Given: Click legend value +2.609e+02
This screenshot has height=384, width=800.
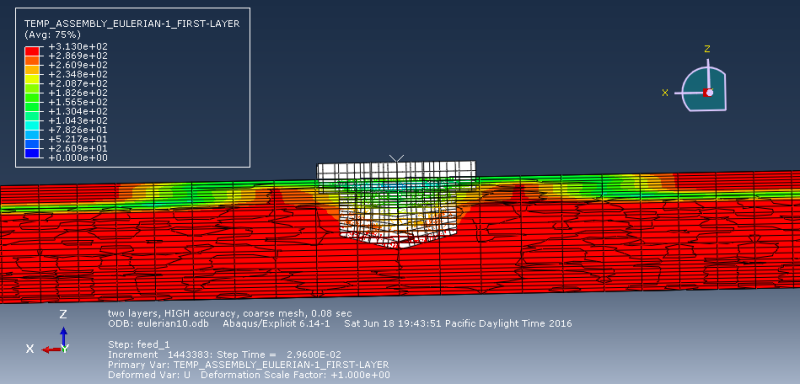Looking at the screenshot, I should [78, 65].
